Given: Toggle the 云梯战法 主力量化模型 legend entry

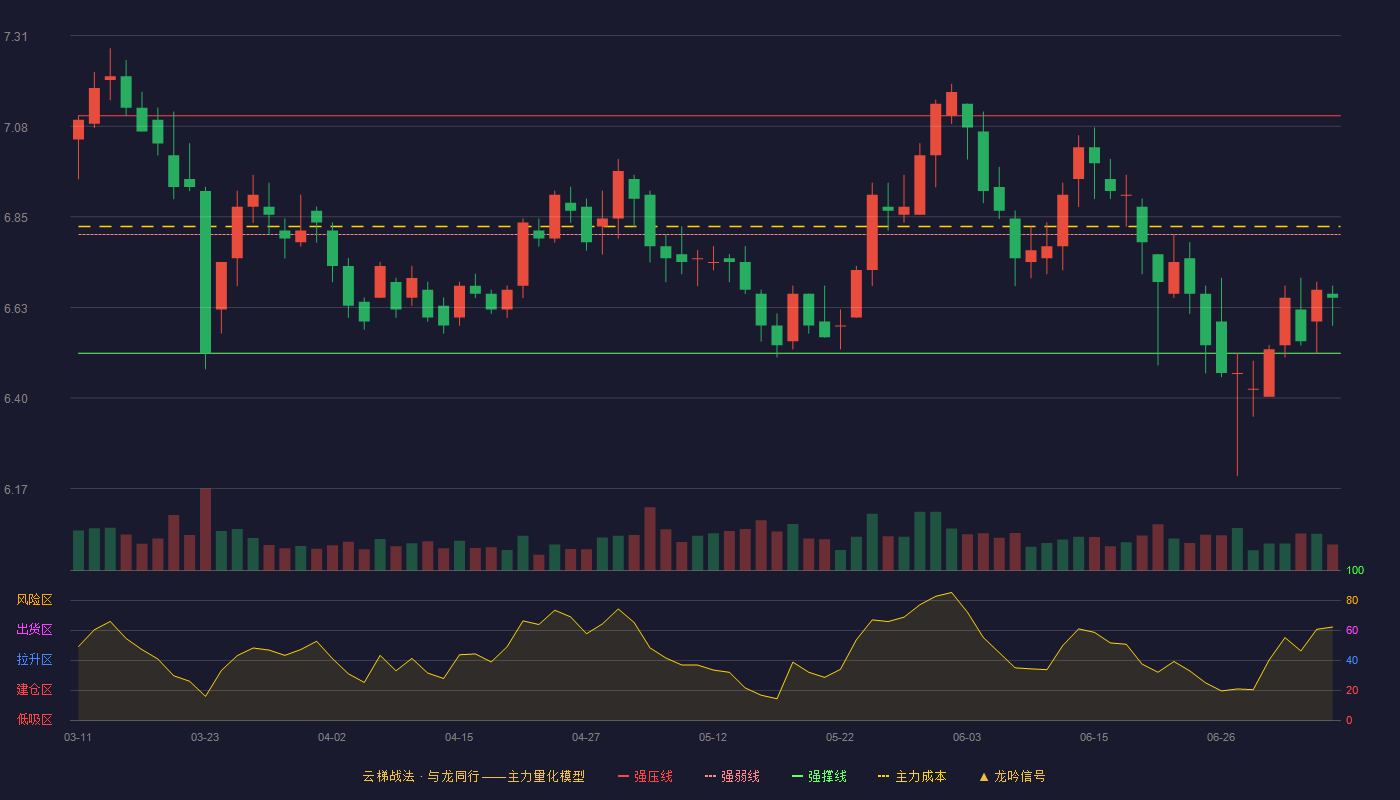Looking at the screenshot, I should 473,776.
